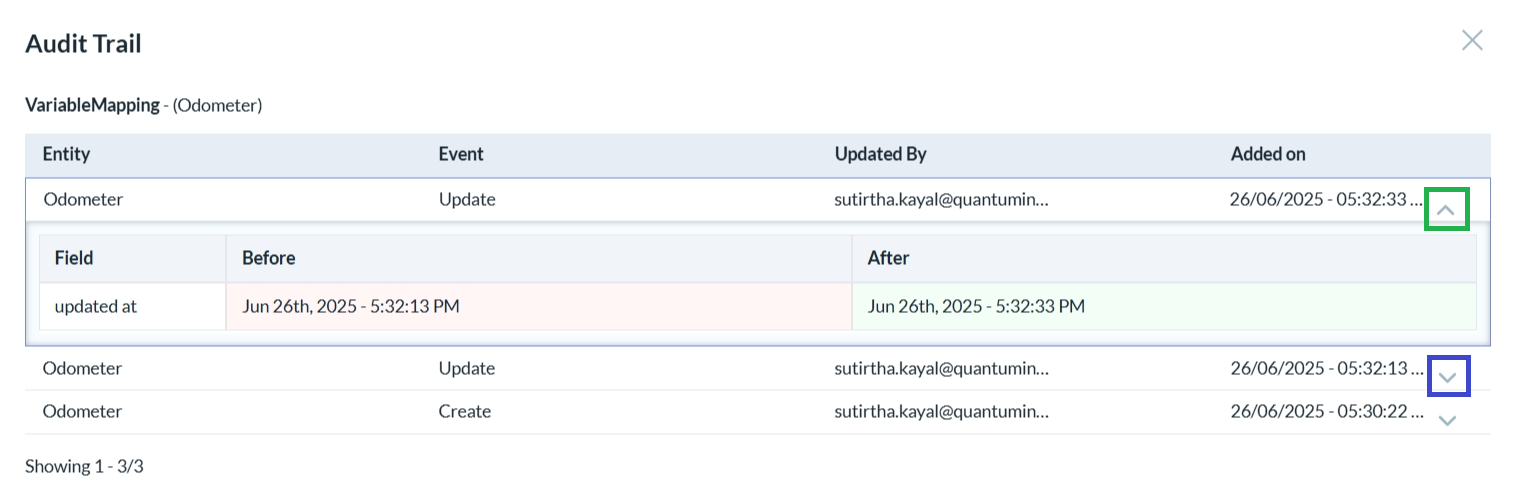Click the VariableMapping - (Odometer) label
Screen dimensions: 1514x498
click(x=143, y=104)
